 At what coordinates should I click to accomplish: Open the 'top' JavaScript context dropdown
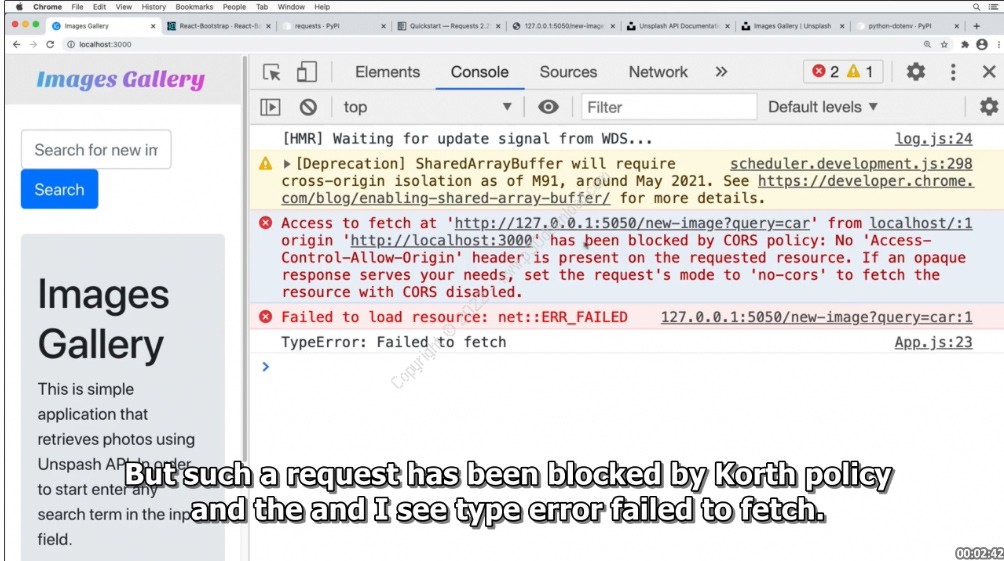point(427,107)
